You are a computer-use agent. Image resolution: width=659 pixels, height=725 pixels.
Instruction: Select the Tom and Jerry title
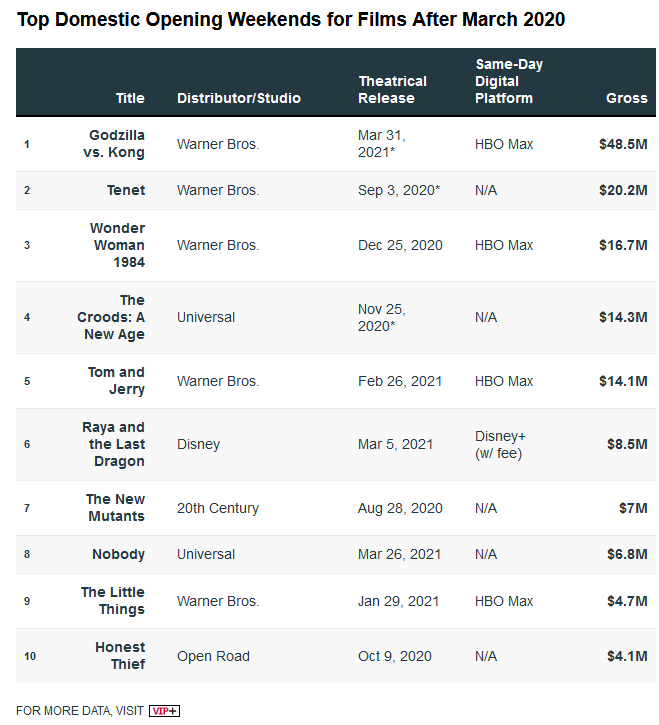pos(116,381)
